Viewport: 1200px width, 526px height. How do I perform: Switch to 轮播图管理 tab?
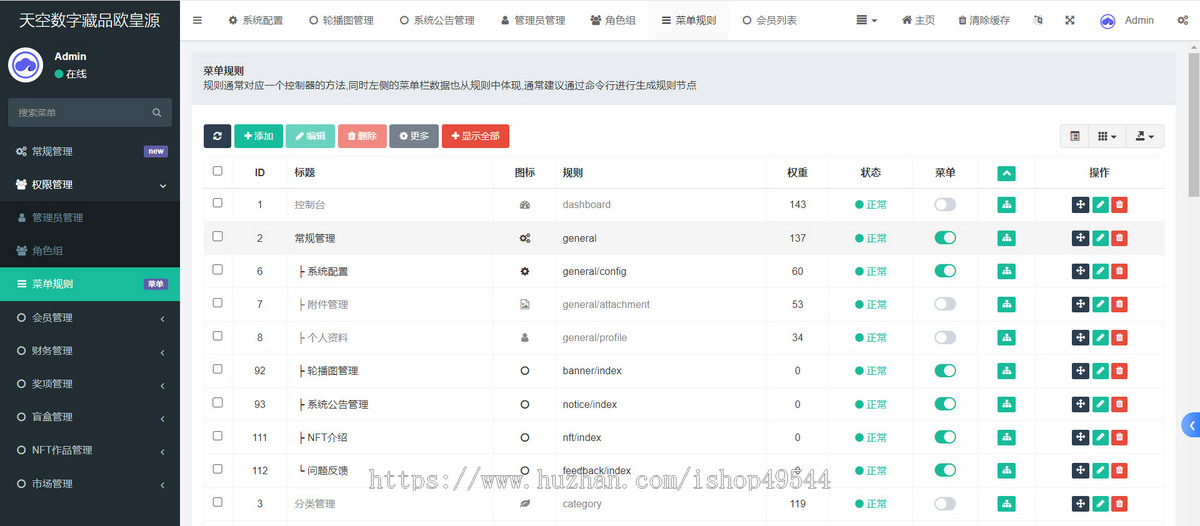[x=341, y=20]
